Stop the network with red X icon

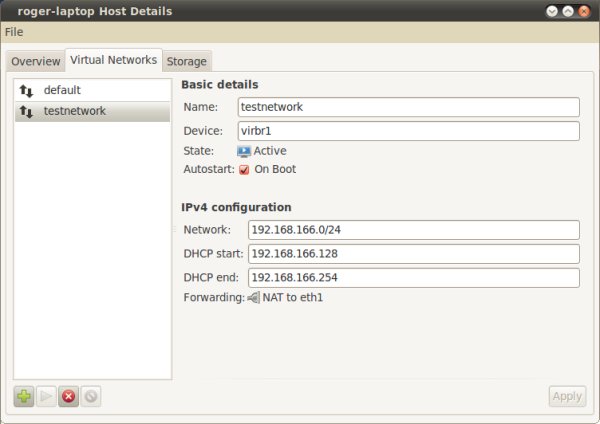pos(69,396)
